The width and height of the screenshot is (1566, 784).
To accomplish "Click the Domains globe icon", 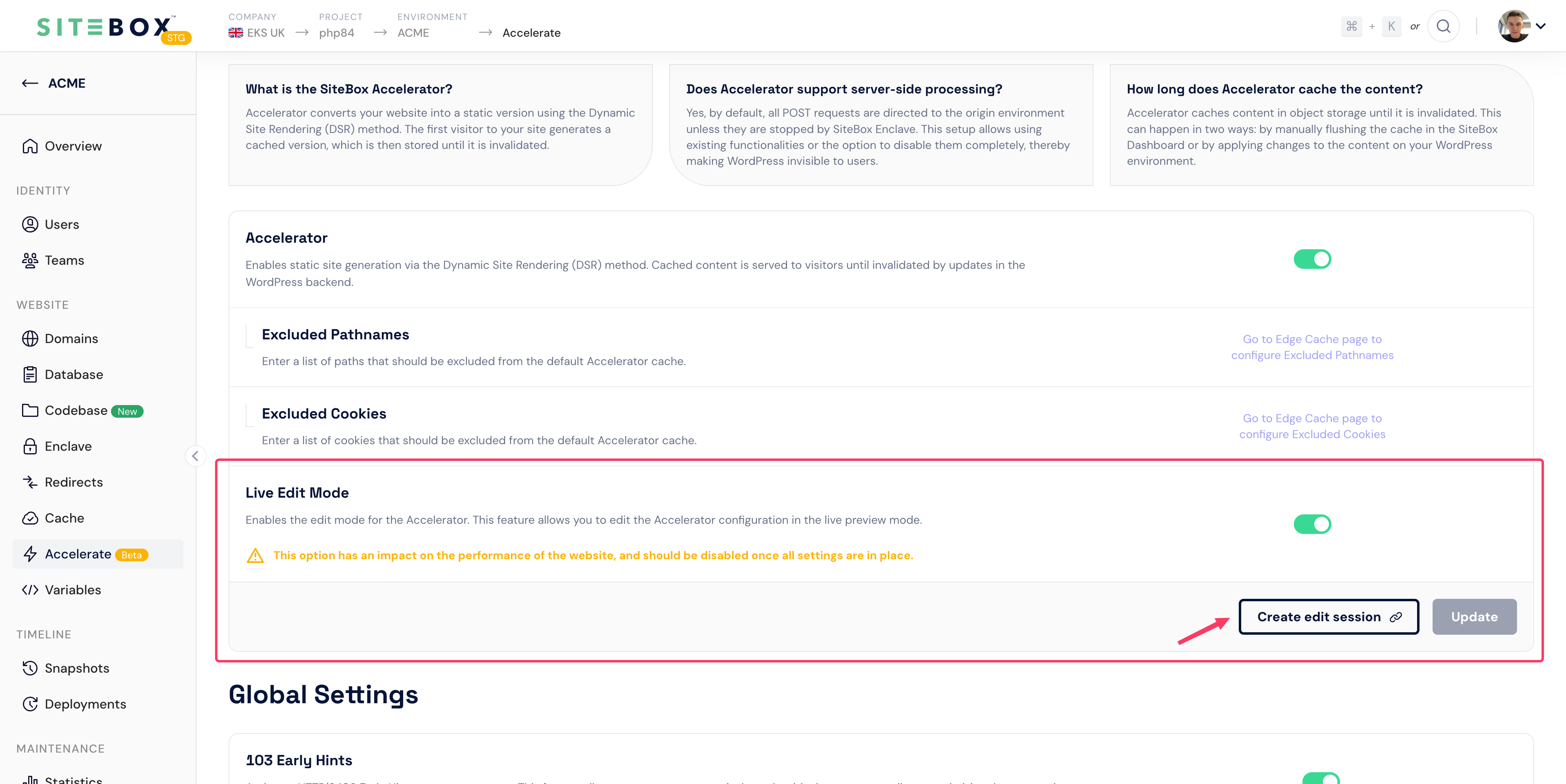I will 30,339.
